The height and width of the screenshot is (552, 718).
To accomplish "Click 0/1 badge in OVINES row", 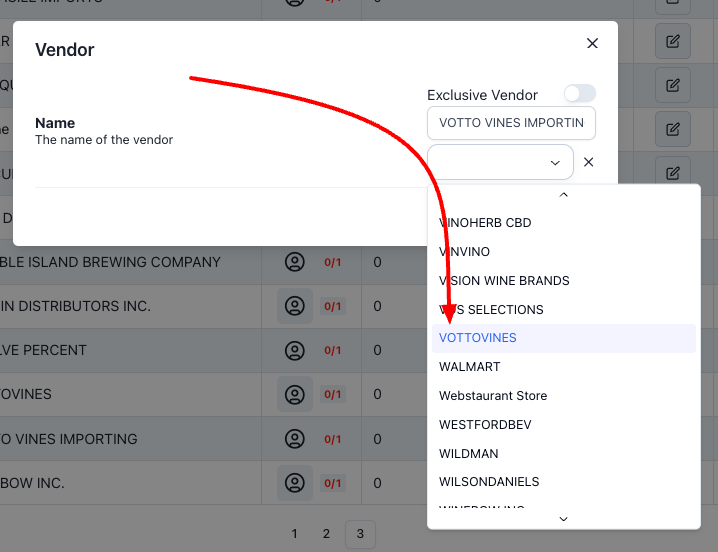I will 333,394.
